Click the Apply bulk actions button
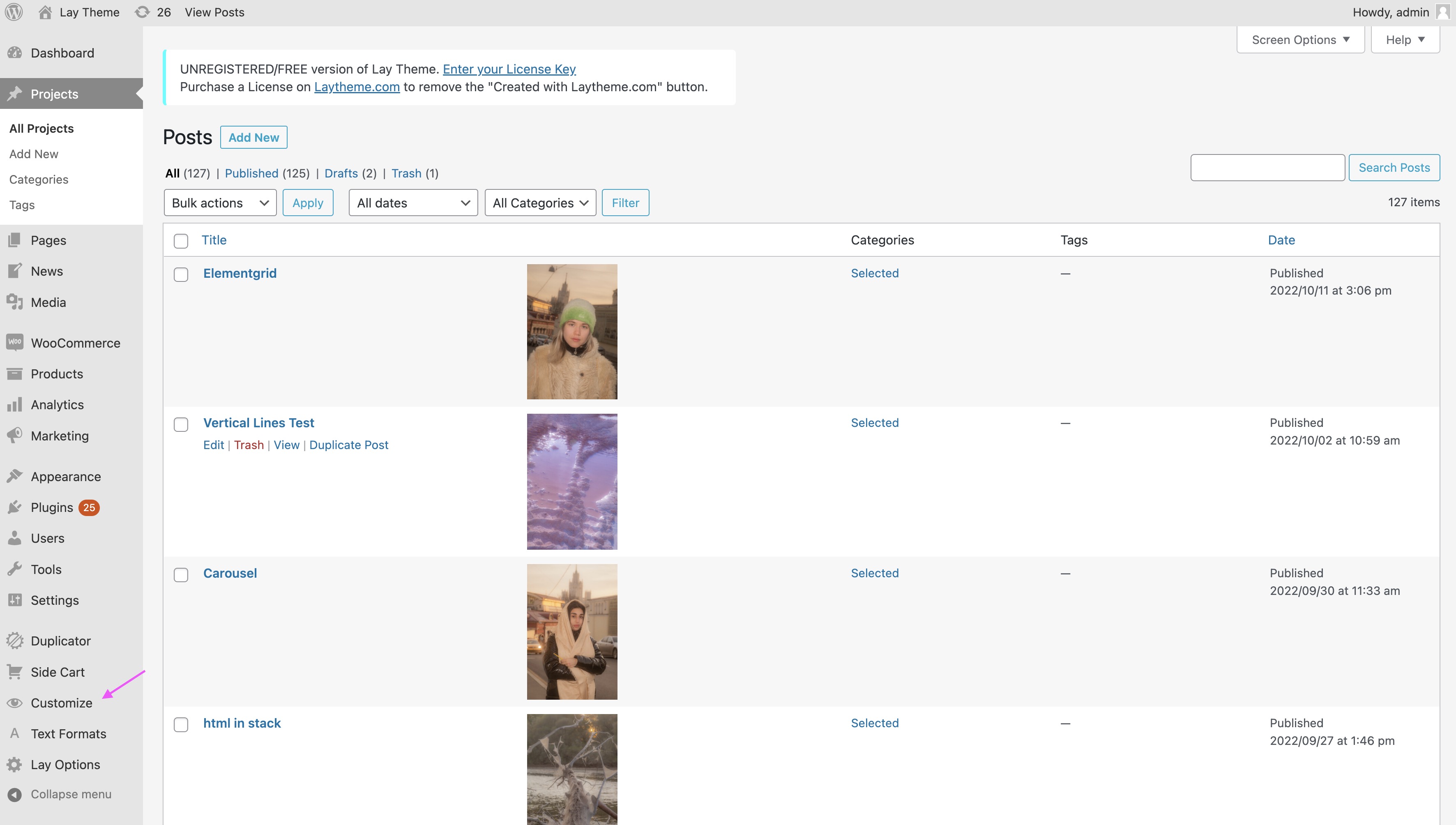This screenshot has height=825, width=1456. click(x=308, y=202)
